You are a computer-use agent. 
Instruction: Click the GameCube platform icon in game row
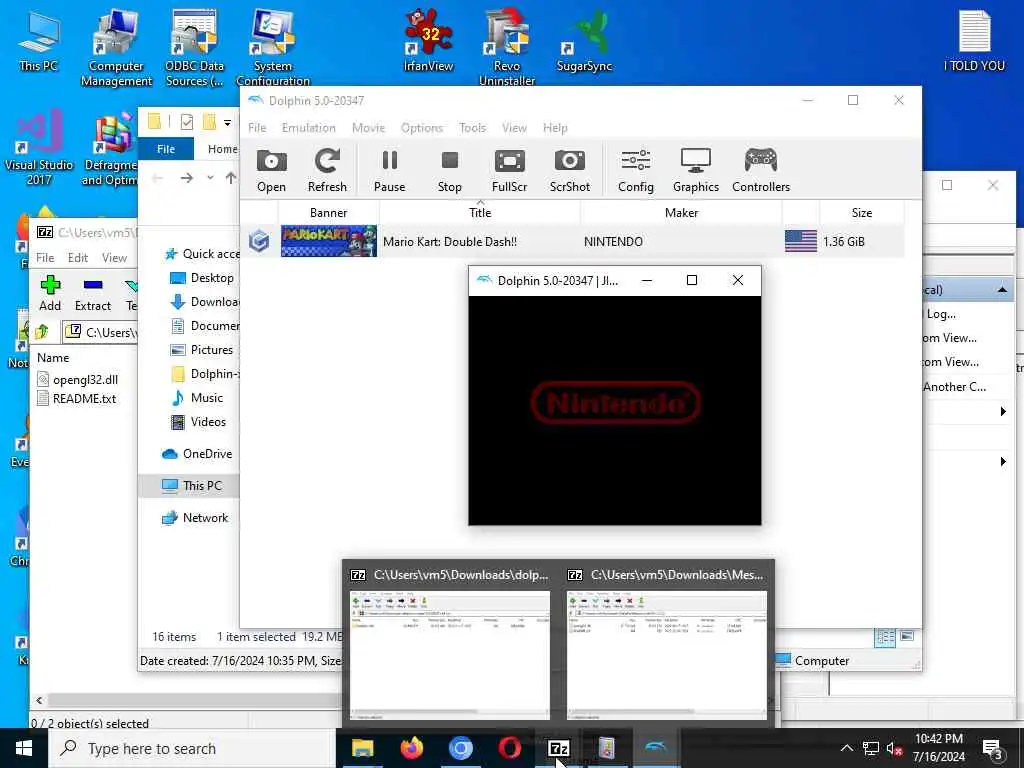(259, 241)
